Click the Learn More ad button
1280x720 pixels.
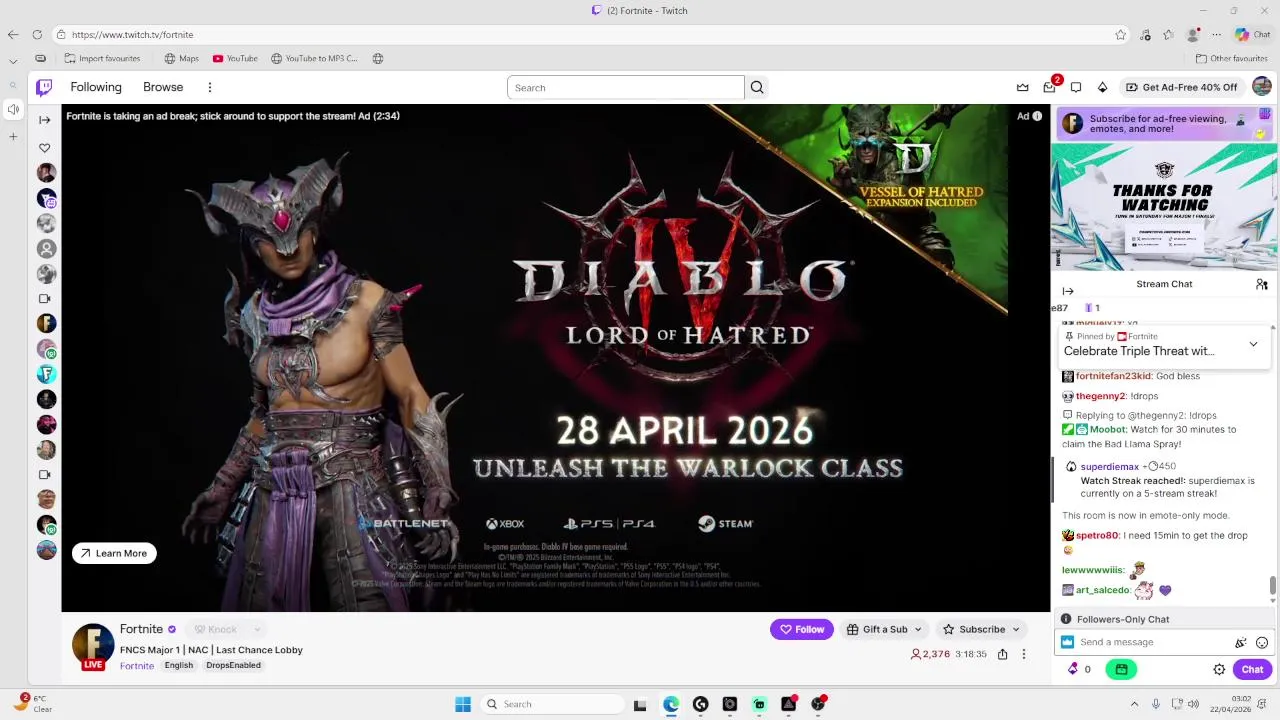coord(114,553)
